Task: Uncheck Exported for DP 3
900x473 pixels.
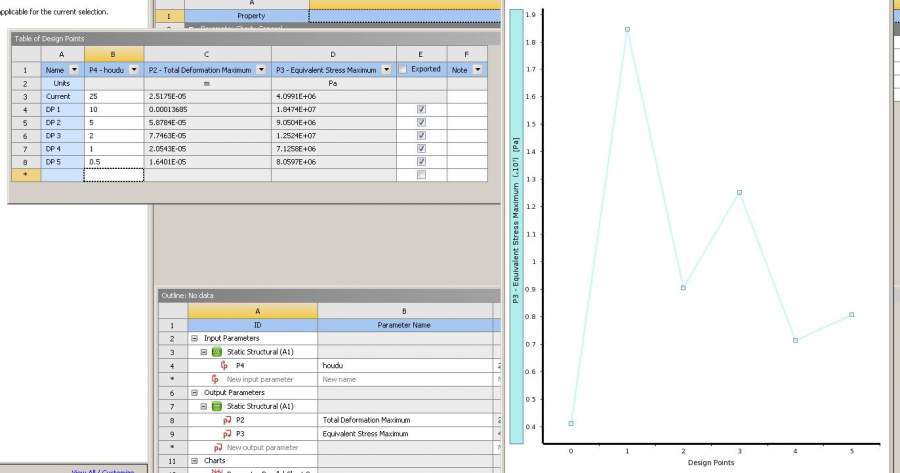Action: click(x=421, y=135)
